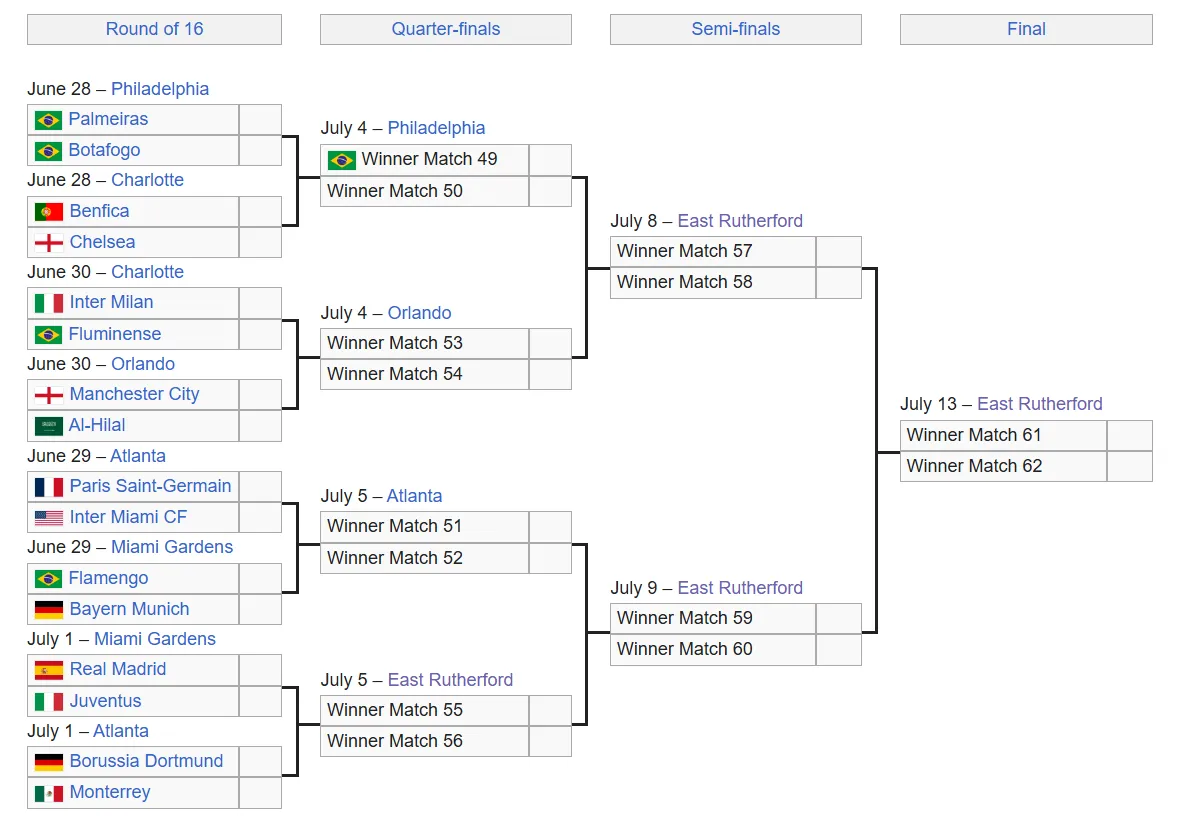This screenshot has height=830, width=1187.
Task: Open the Borussia Dortmund team link
Action: pos(146,761)
